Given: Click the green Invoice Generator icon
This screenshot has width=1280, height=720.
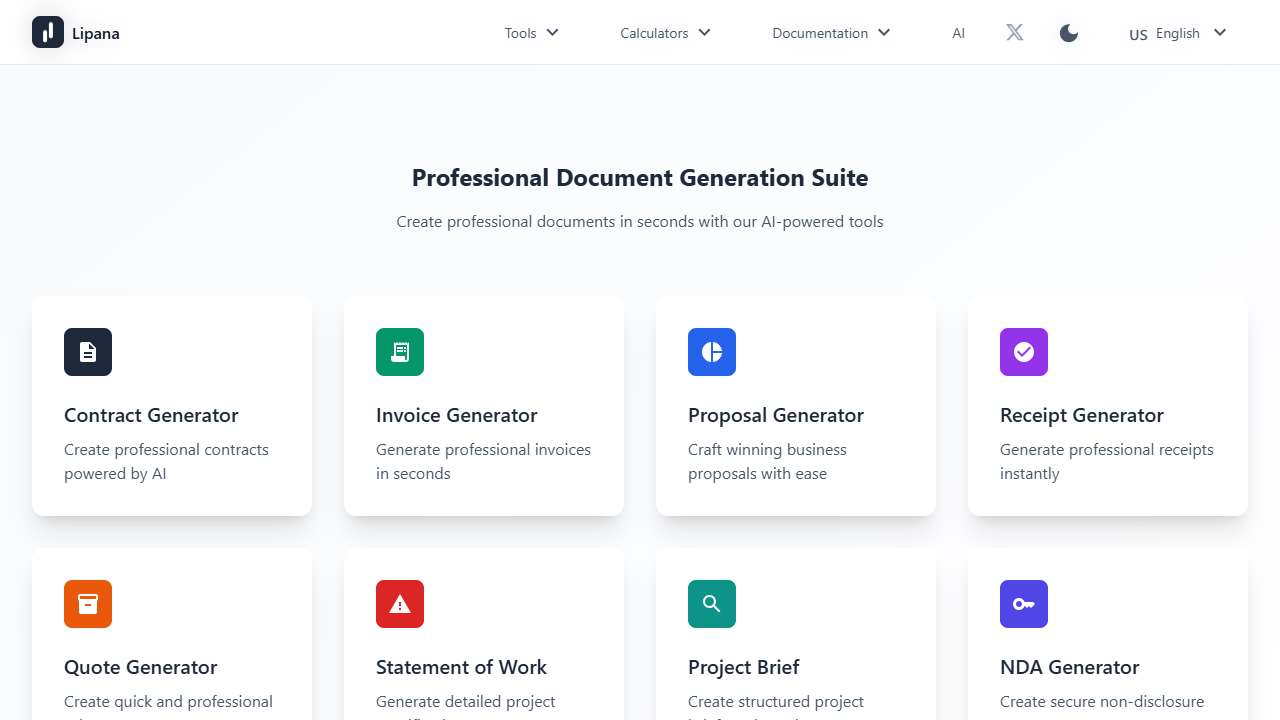Looking at the screenshot, I should point(400,352).
